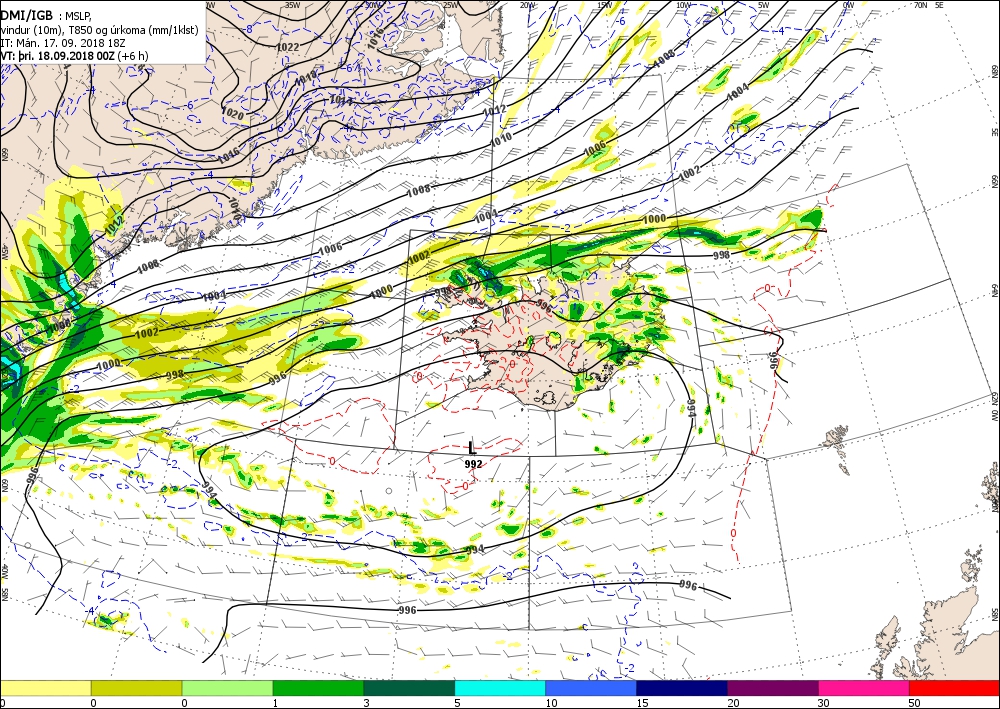Click the cyan legend swatch
The width and height of the screenshot is (1000, 709).
[500, 688]
